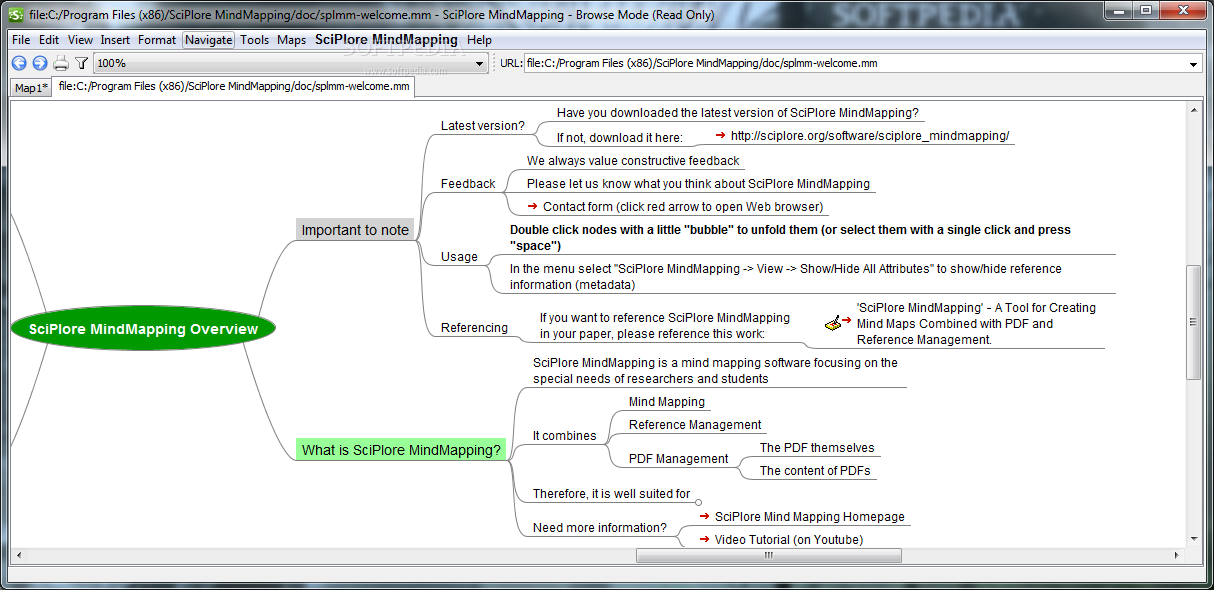Click the Back navigation arrow icon
Viewport: 1214px width, 590px height.
[x=19, y=63]
